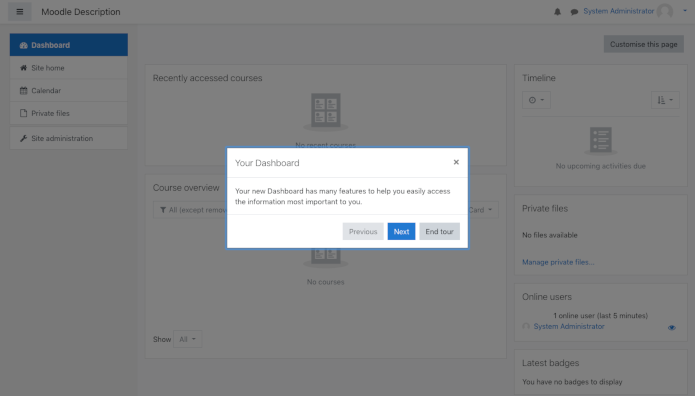Click the Dashboard gauge icon
The image size is (695, 396).
(23, 45)
